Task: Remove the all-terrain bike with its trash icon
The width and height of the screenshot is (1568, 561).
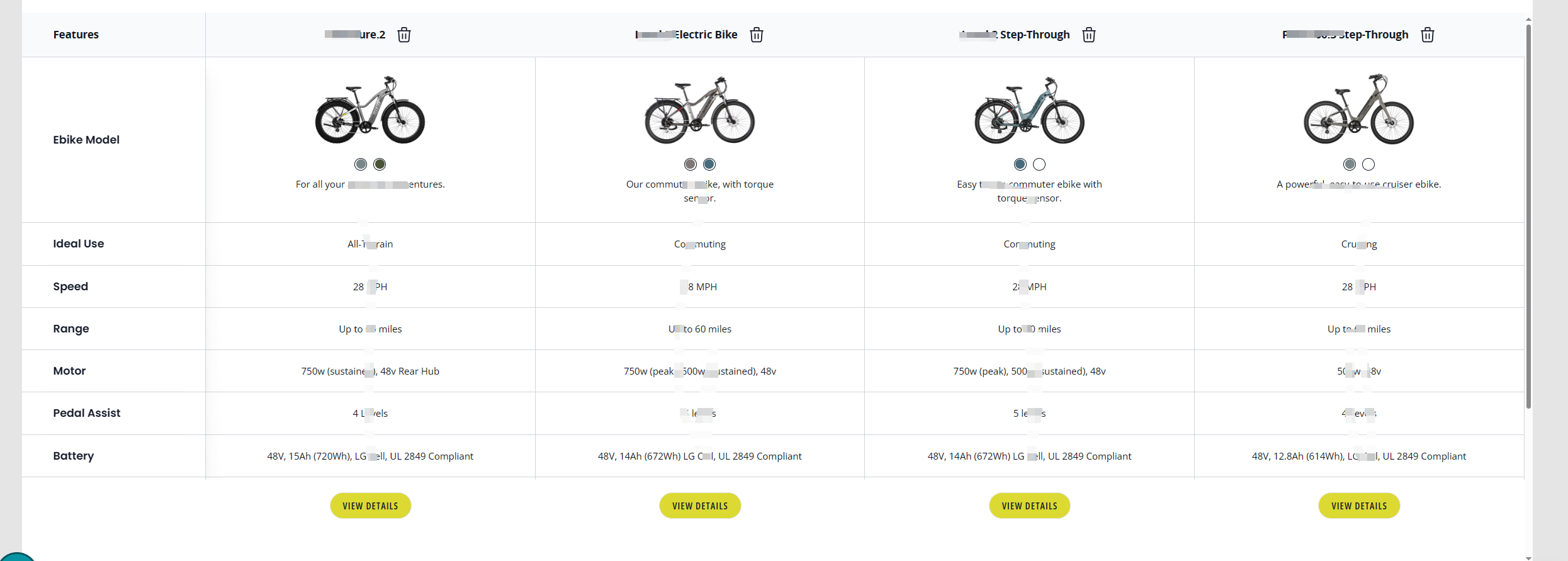Action: pyautogui.click(x=404, y=35)
